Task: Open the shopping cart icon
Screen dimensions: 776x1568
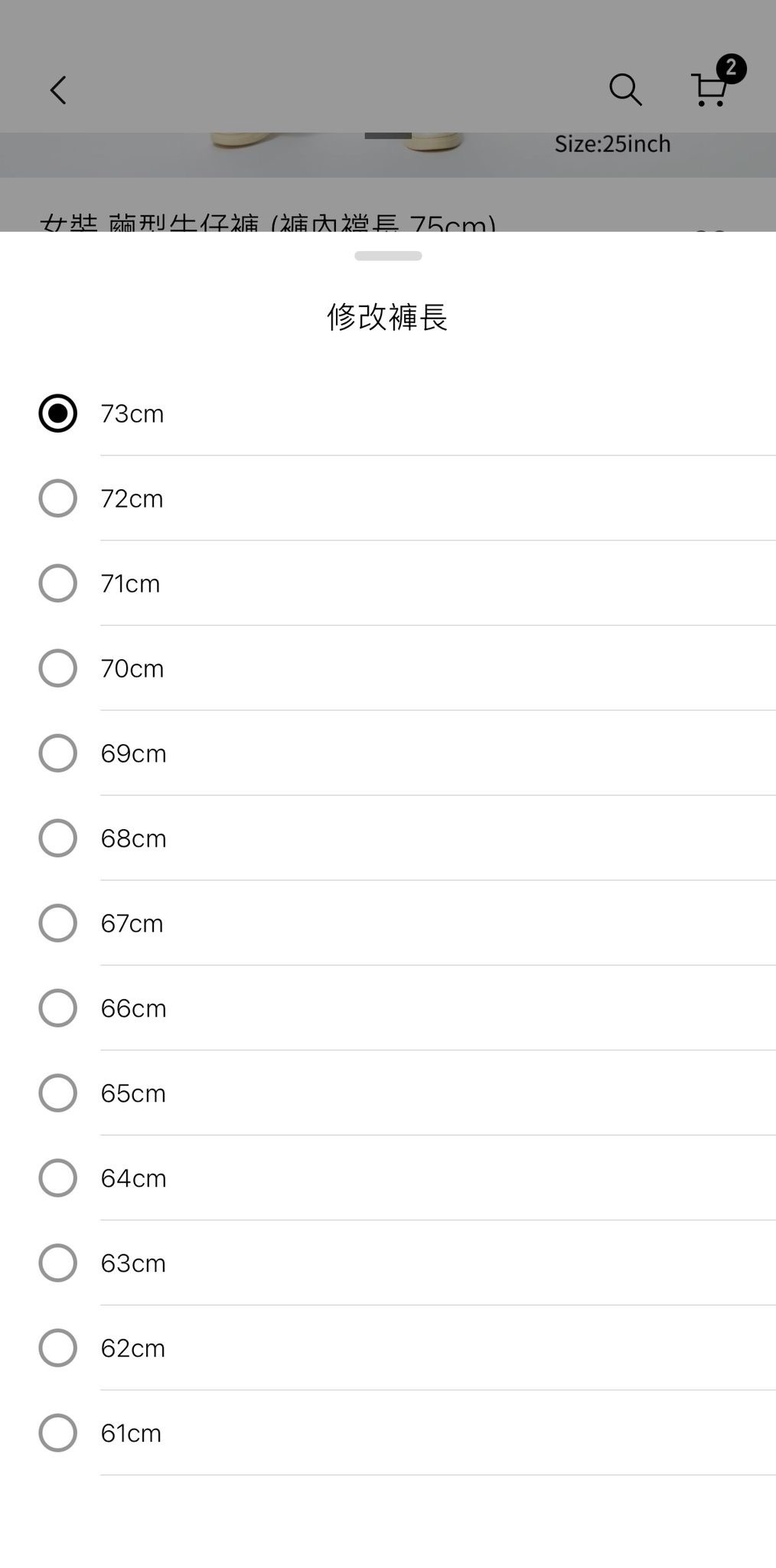Action: point(711,89)
